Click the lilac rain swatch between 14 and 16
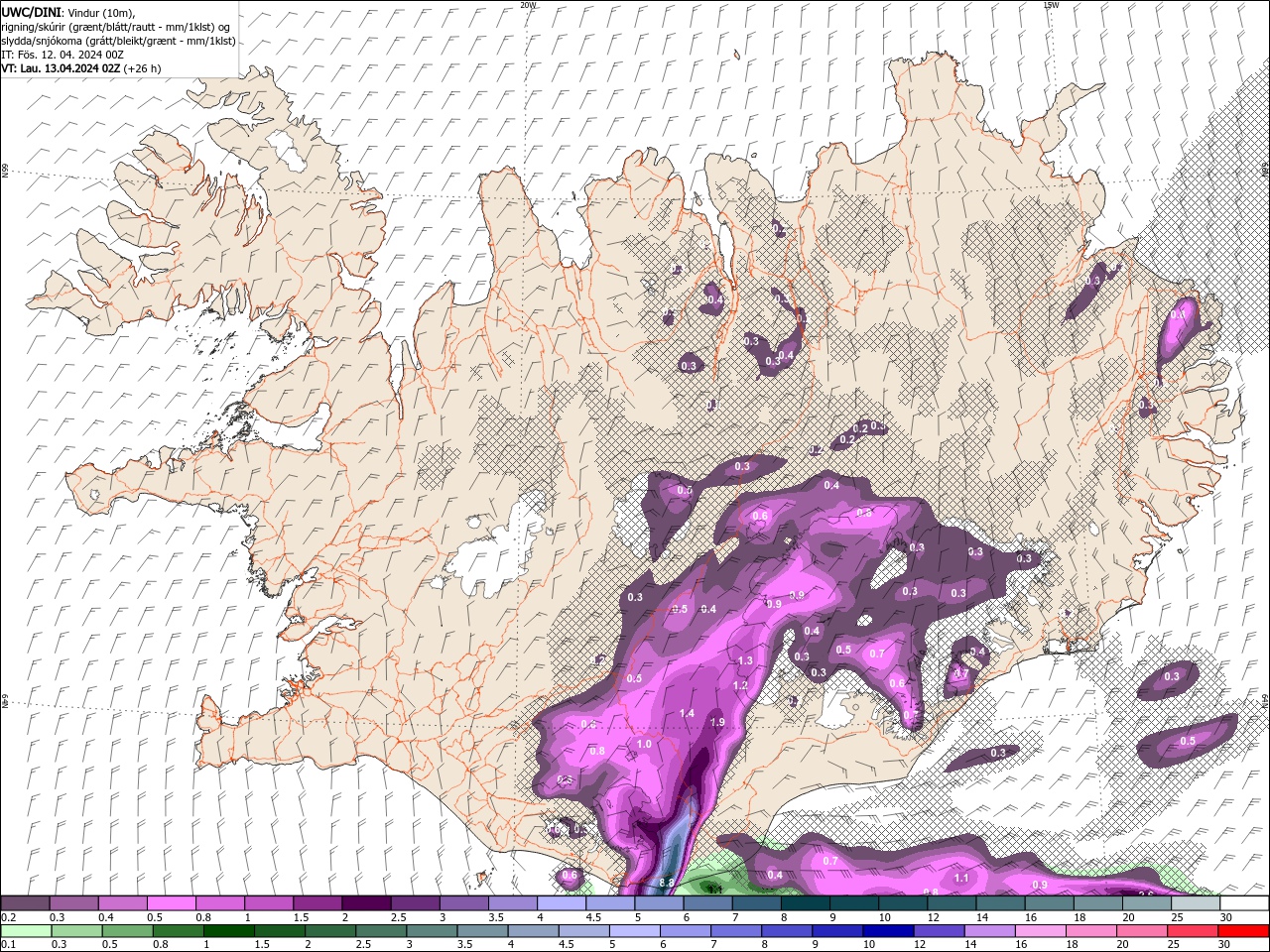The height and width of the screenshot is (952, 1270). (990, 931)
